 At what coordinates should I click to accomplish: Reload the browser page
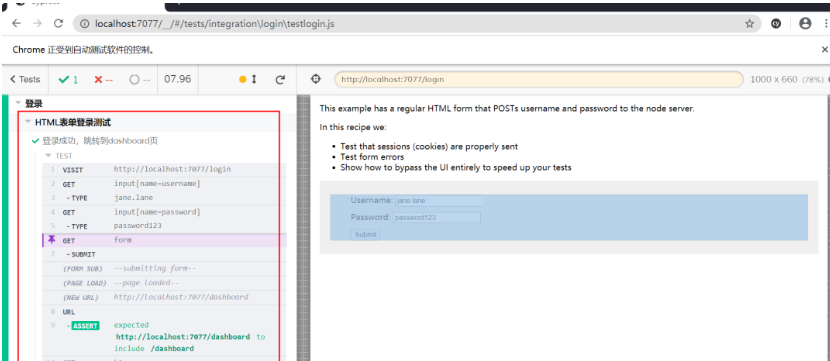(59, 24)
